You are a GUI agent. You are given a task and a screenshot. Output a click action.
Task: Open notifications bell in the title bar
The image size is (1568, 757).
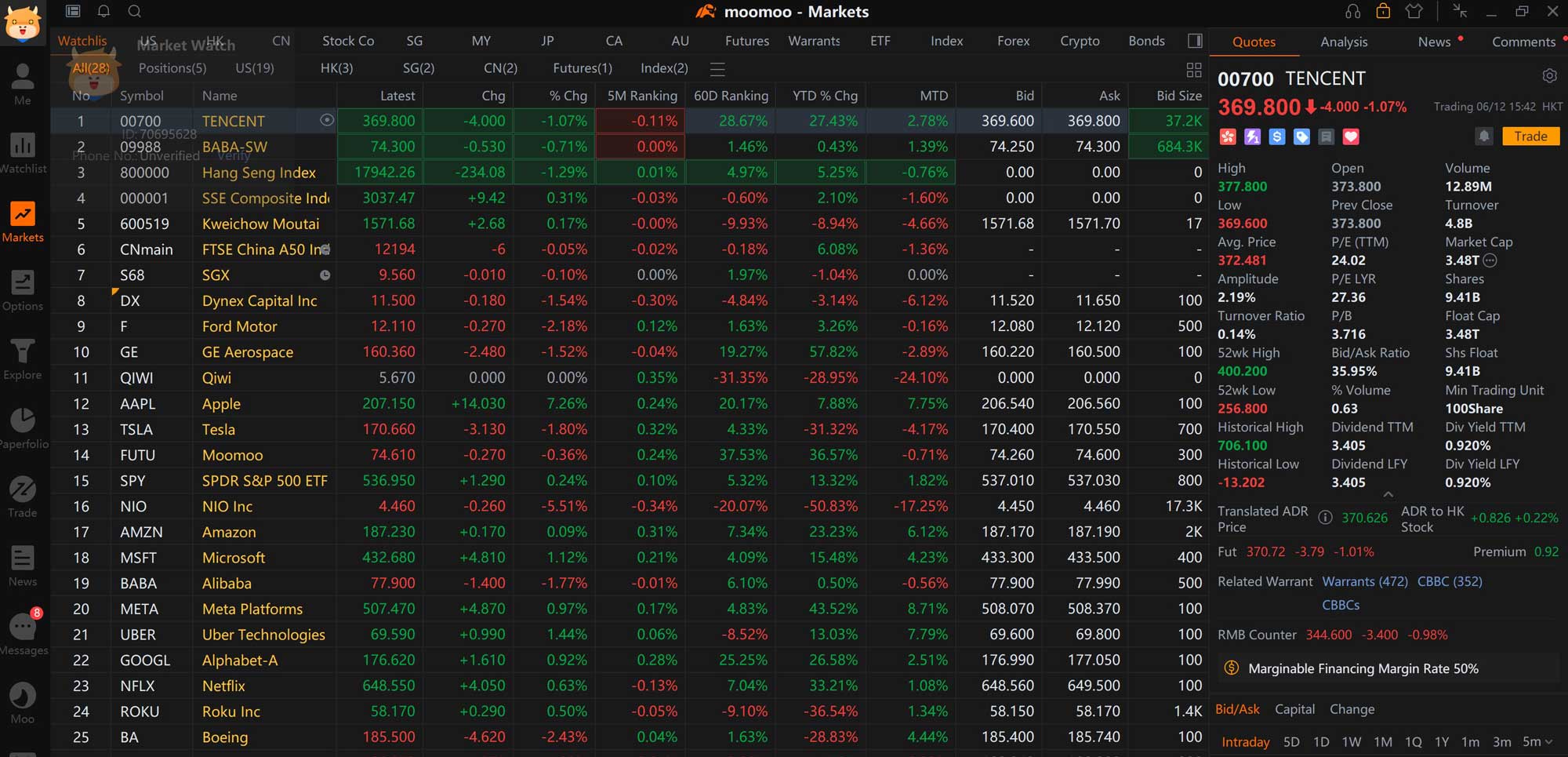click(x=103, y=11)
